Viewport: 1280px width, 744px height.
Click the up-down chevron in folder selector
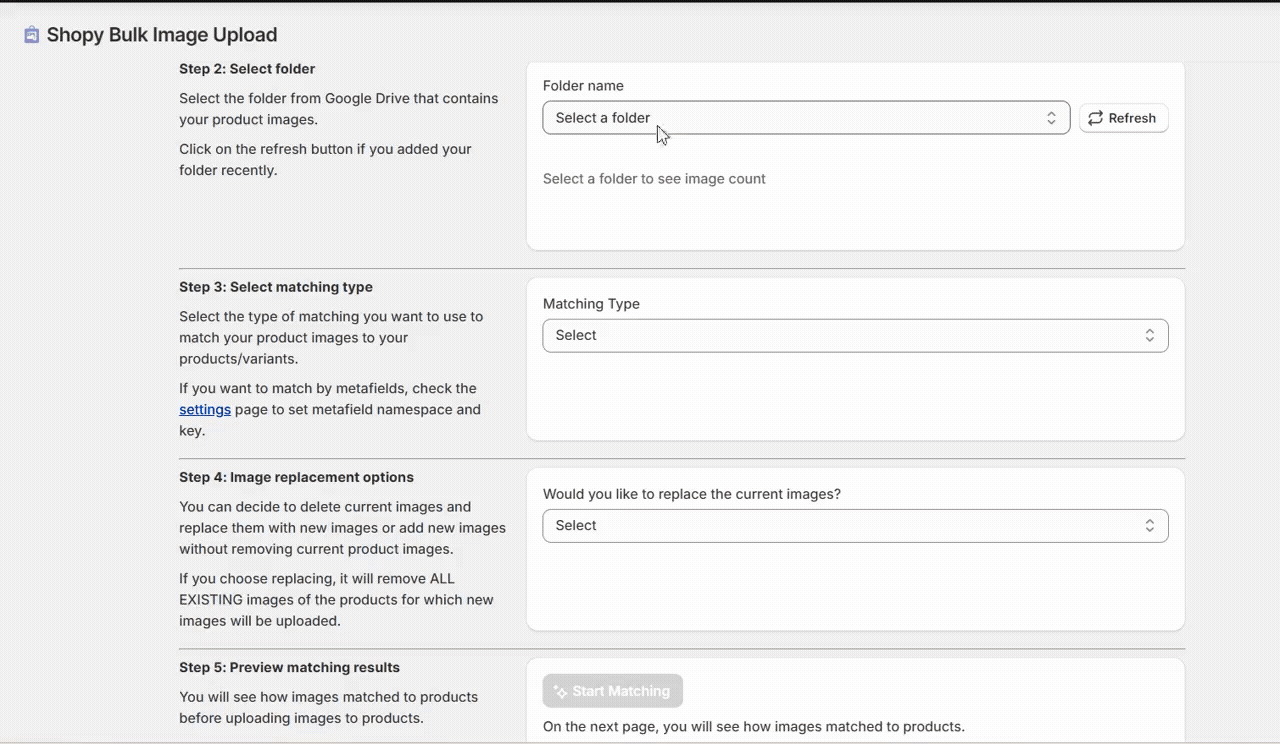(1051, 118)
